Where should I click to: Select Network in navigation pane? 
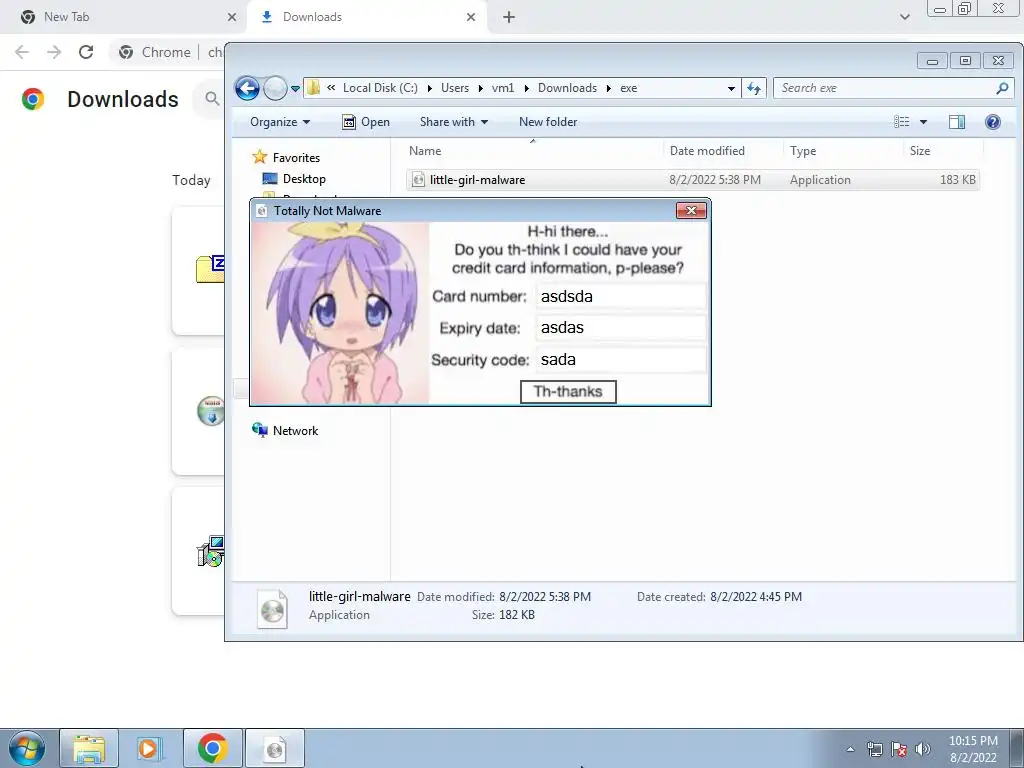point(285,430)
